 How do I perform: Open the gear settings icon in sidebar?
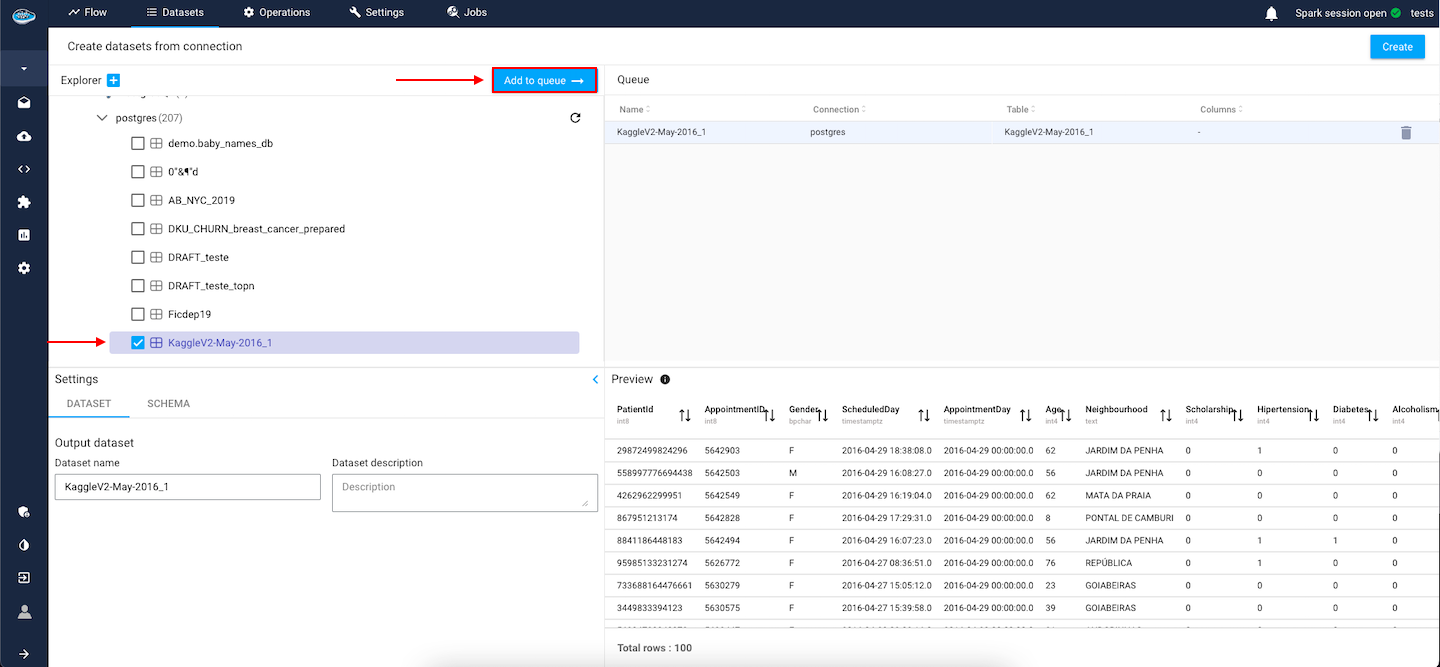24,268
